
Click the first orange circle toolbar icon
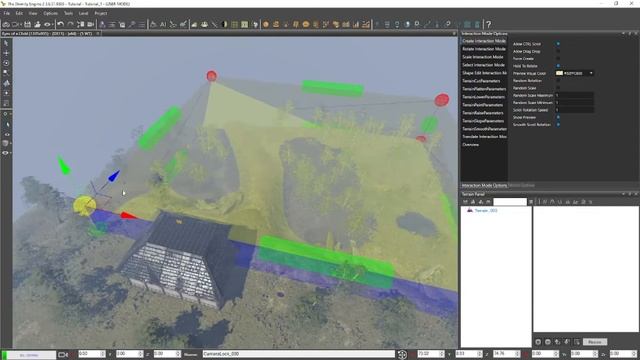pyautogui.click(x=266, y=24)
